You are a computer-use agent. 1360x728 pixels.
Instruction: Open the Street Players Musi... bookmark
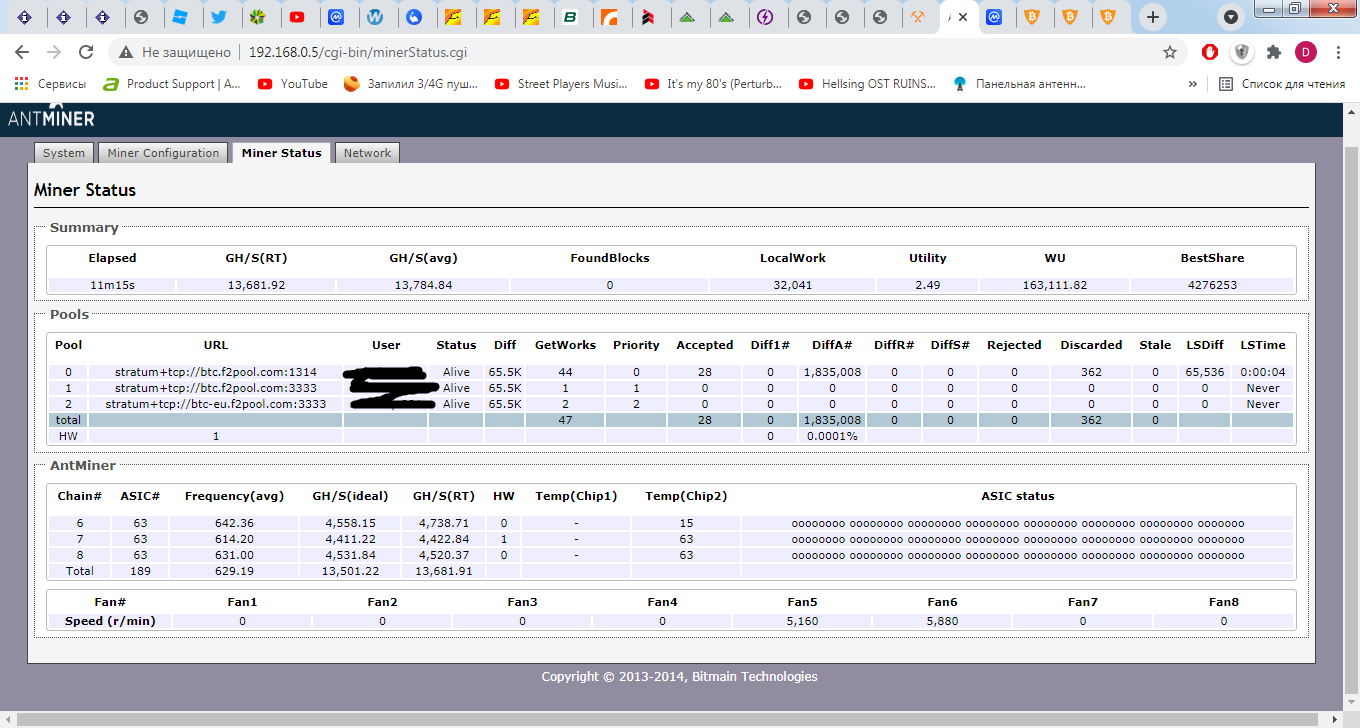561,84
